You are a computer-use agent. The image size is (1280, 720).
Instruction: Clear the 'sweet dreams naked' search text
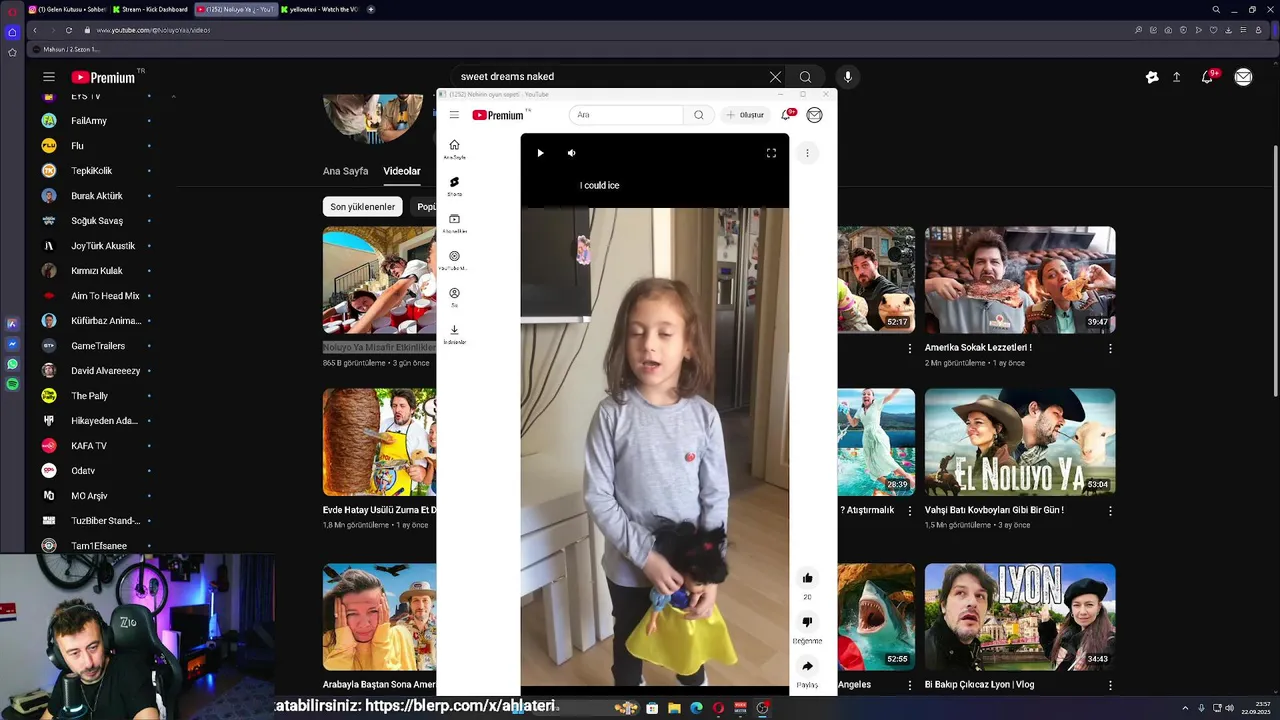click(x=775, y=77)
